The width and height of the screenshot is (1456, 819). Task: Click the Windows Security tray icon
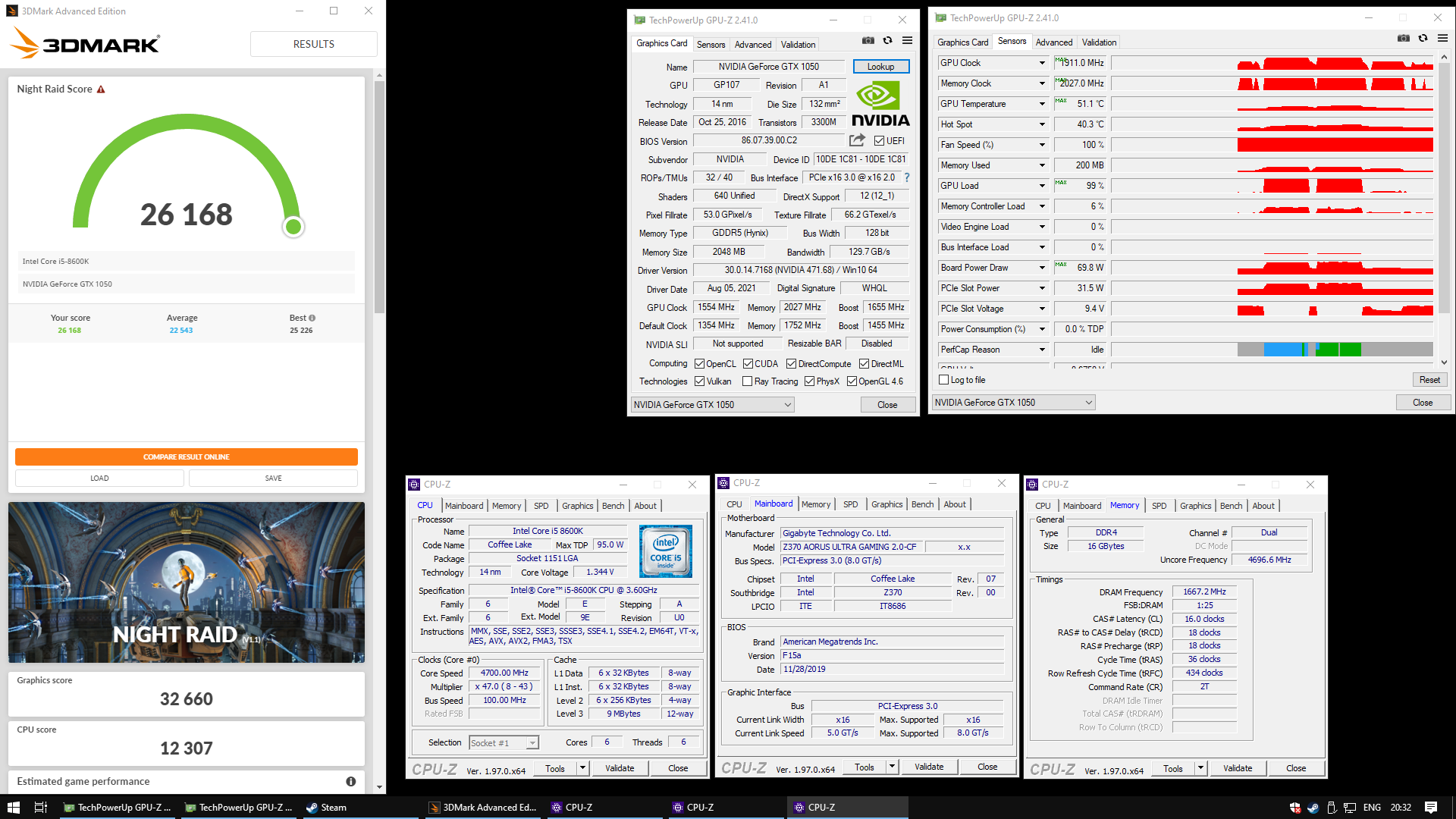[1295, 808]
